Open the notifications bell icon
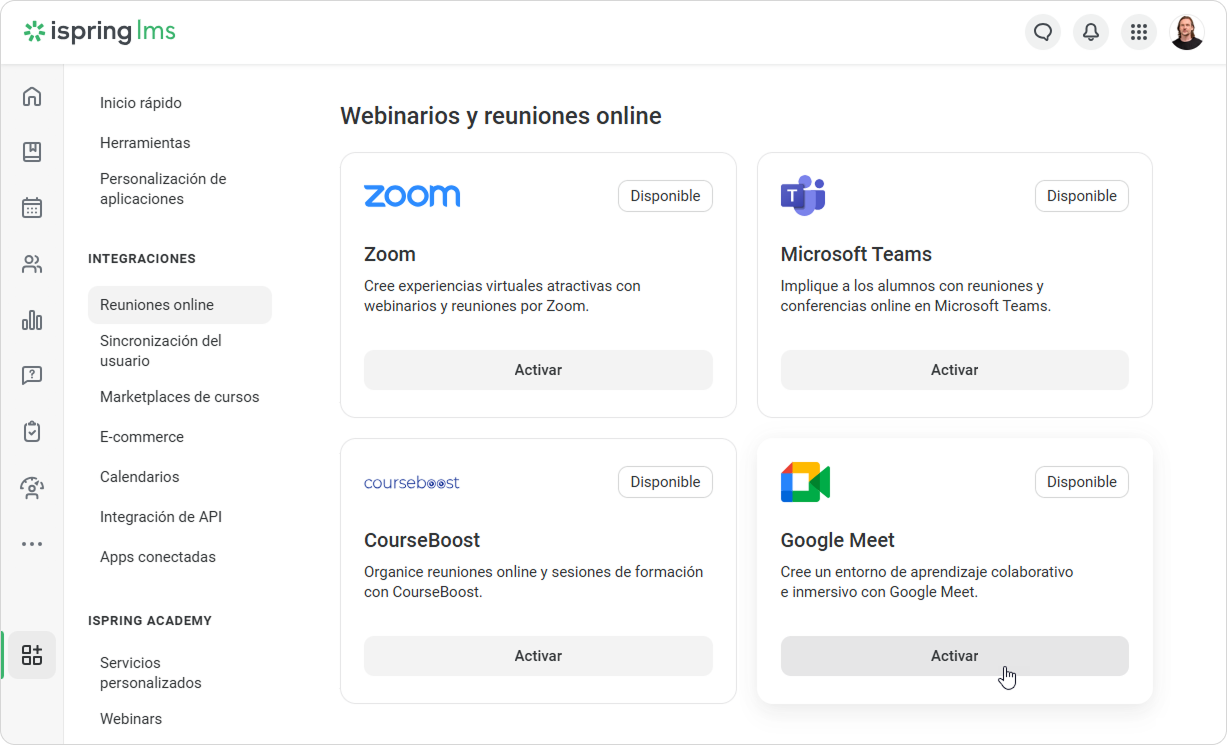Image resolution: width=1227 pixels, height=745 pixels. tap(1091, 32)
